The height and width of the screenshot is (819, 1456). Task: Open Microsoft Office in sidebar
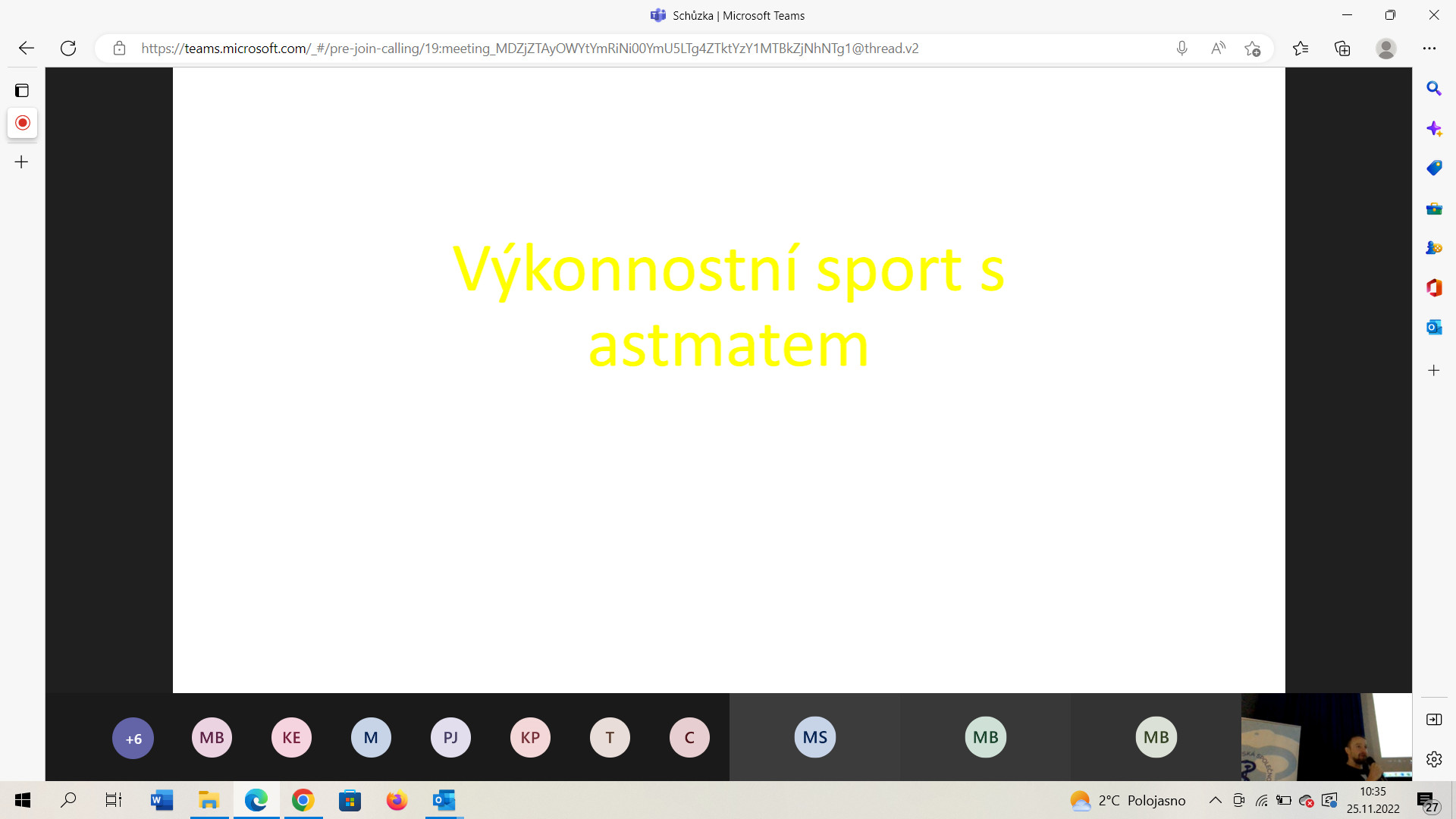click(x=1434, y=287)
